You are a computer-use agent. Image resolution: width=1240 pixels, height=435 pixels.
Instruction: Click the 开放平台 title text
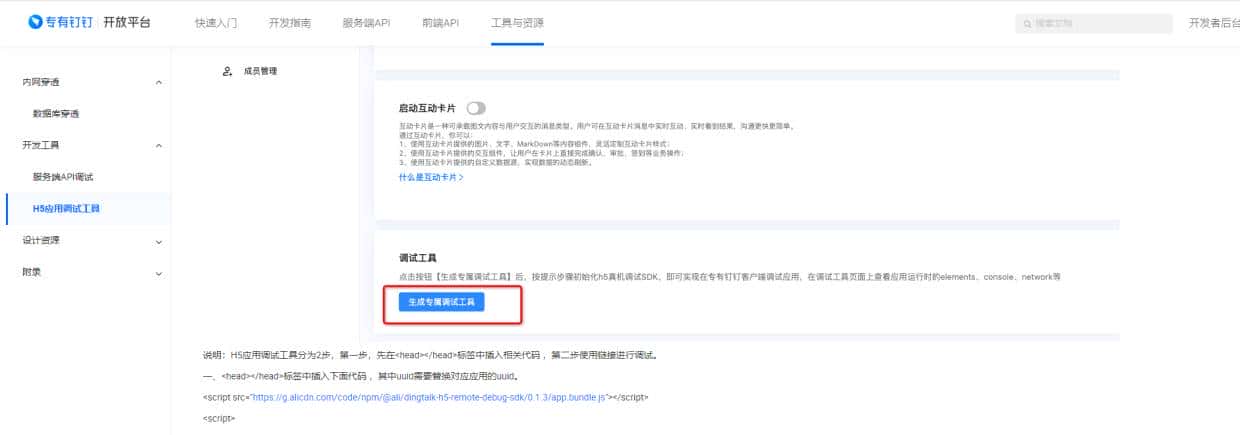coord(127,22)
